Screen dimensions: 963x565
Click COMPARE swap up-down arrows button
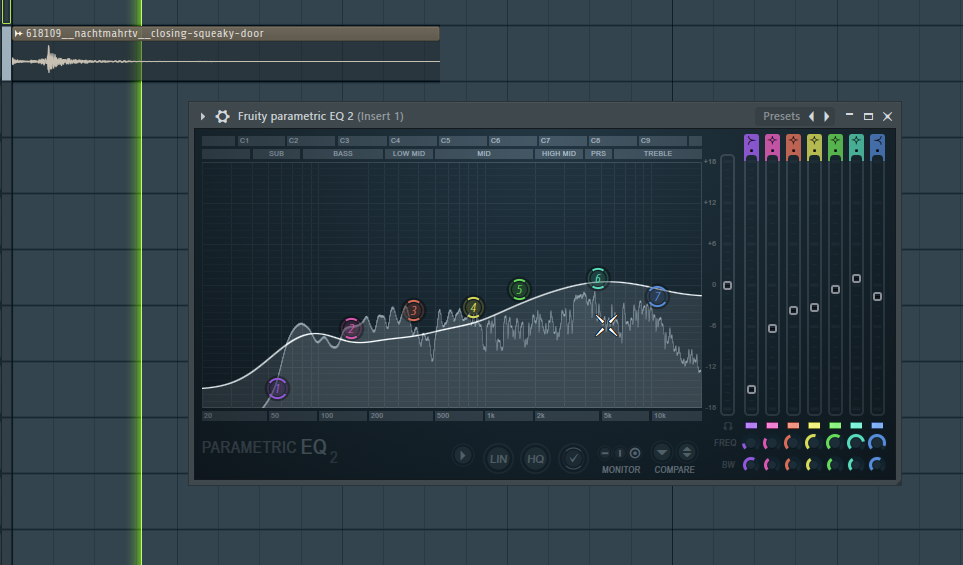(x=687, y=453)
